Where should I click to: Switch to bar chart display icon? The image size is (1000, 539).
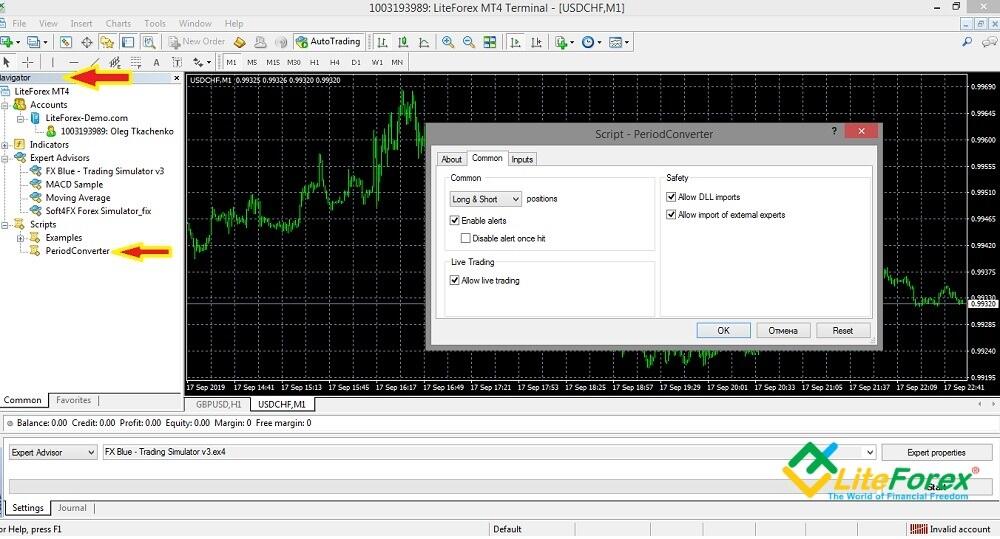coord(382,42)
